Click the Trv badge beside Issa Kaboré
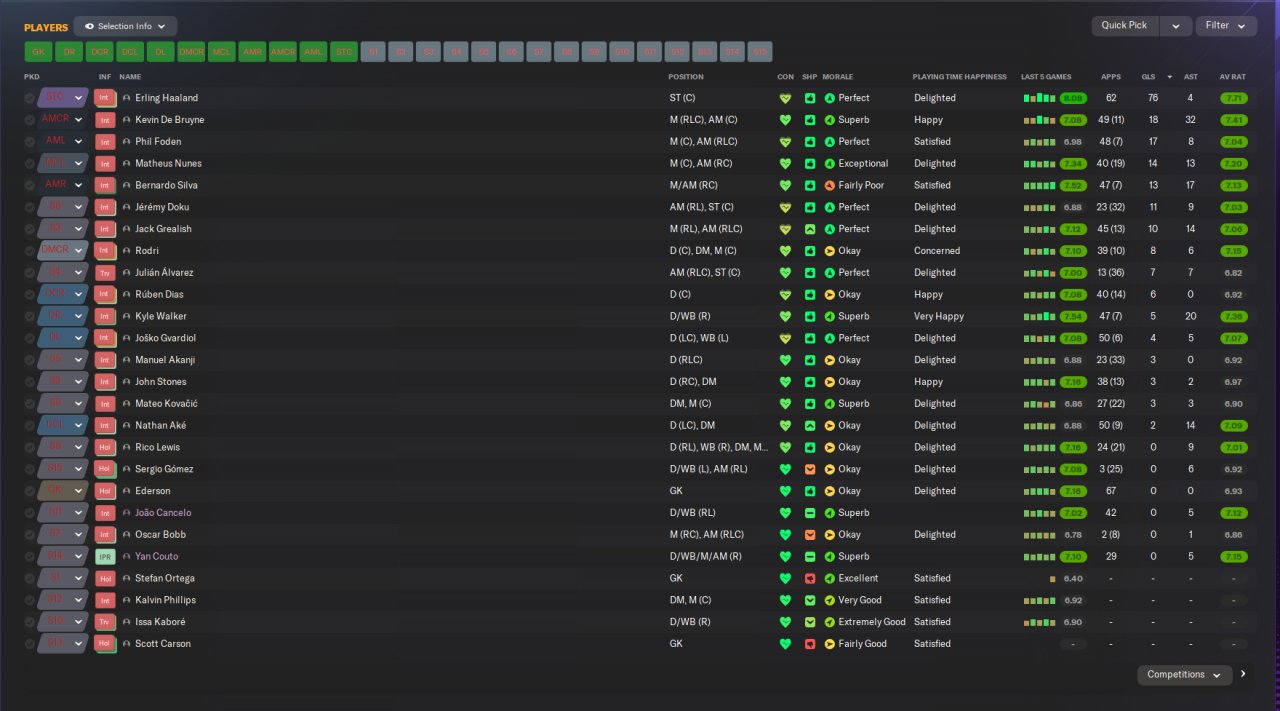Image resolution: width=1280 pixels, height=711 pixels. tap(105, 622)
